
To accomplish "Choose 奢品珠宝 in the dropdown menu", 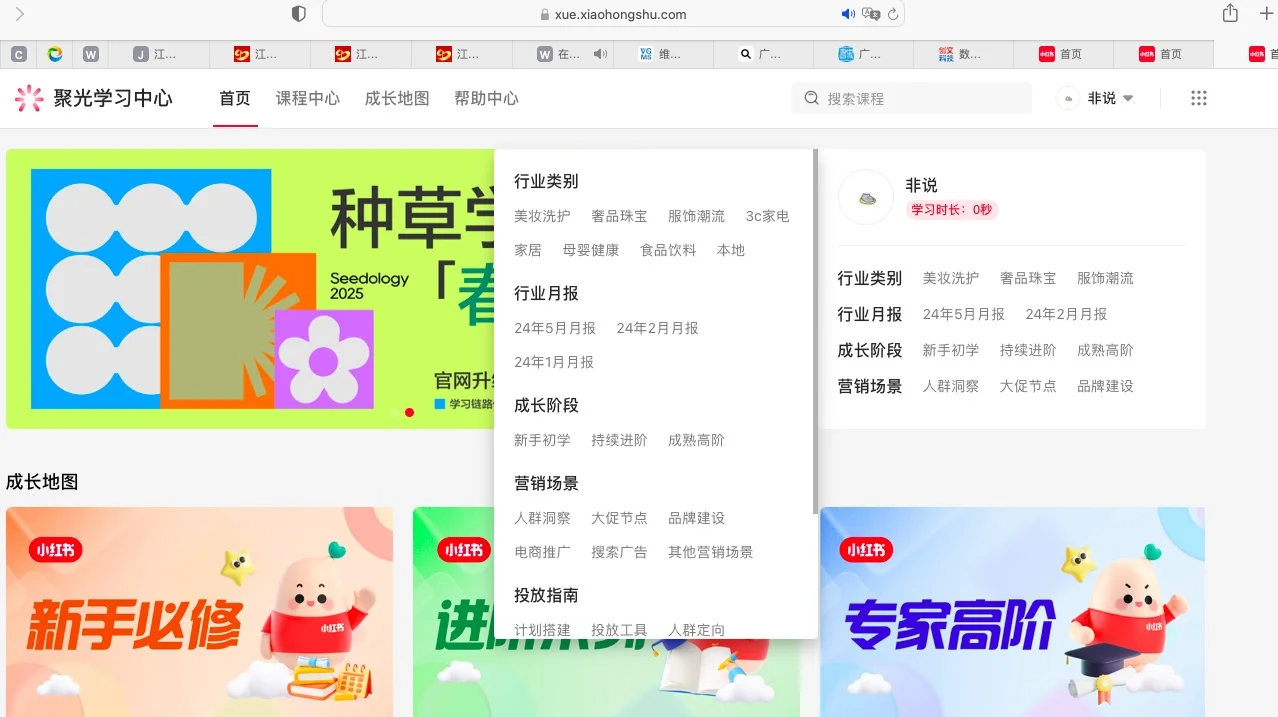I will (619, 216).
